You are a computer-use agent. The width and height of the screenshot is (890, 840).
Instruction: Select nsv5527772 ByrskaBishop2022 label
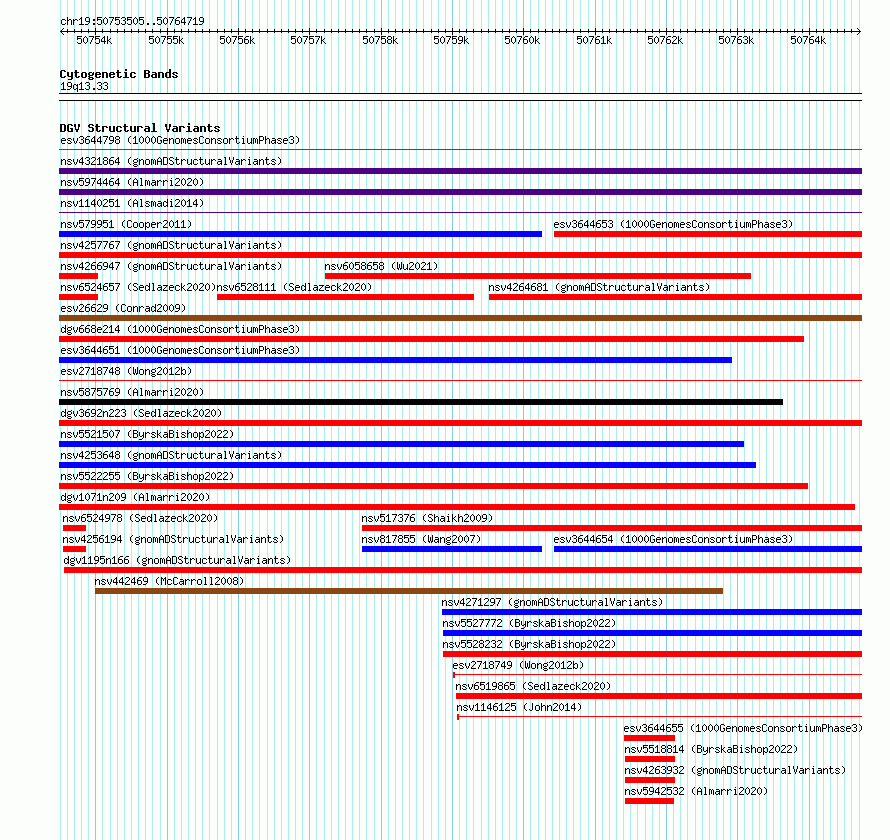[530, 623]
